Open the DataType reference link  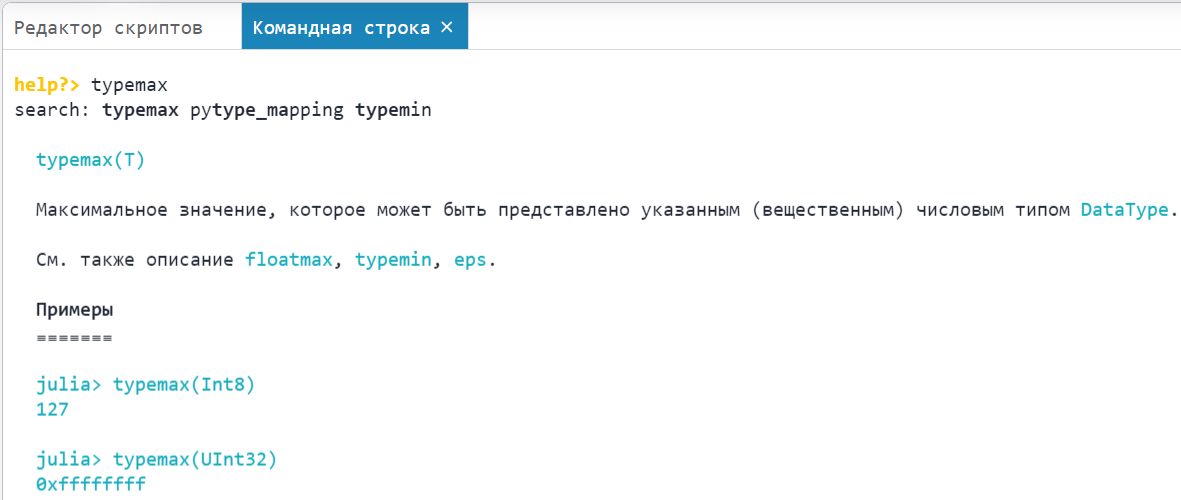coord(1123,210)
